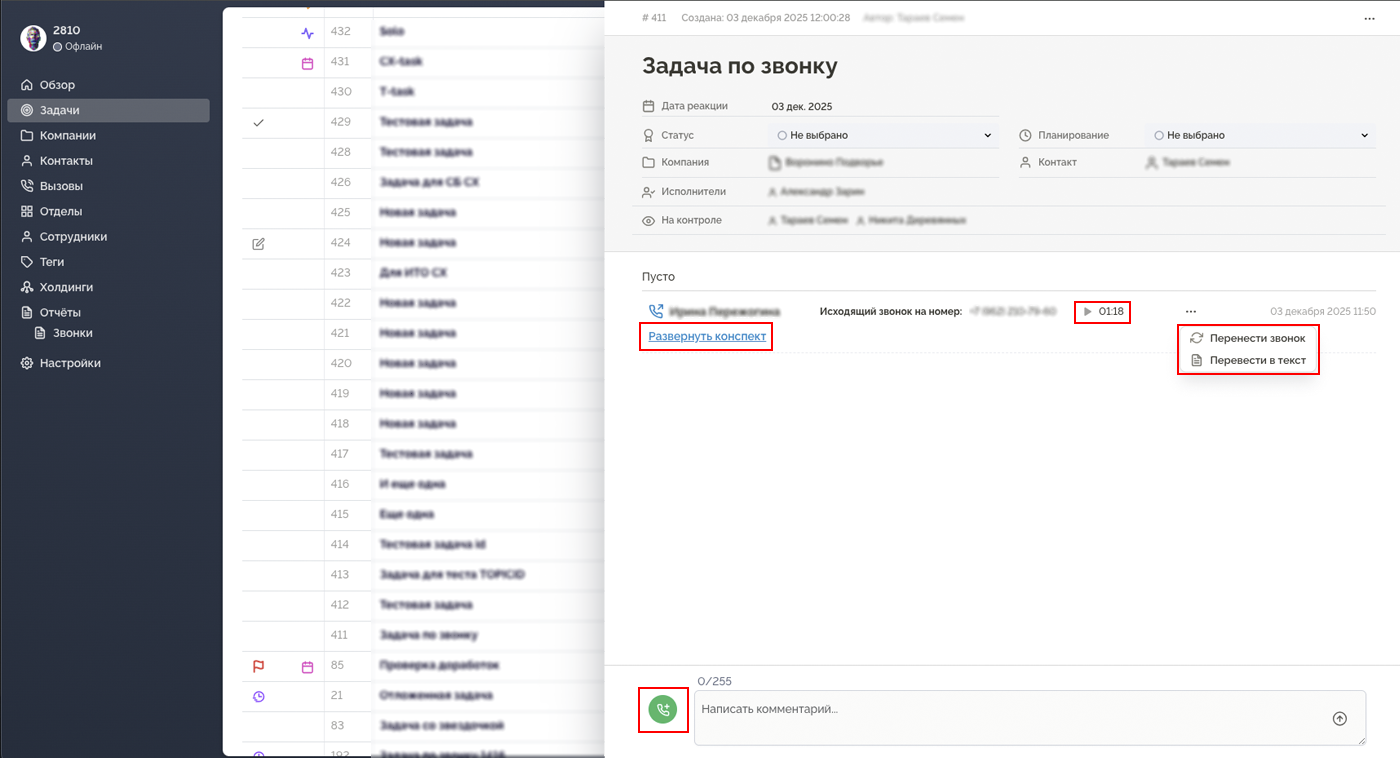Open the Планирование dropdown
The width and height of the screenshot is (1400, 758).
point(1364,134)
